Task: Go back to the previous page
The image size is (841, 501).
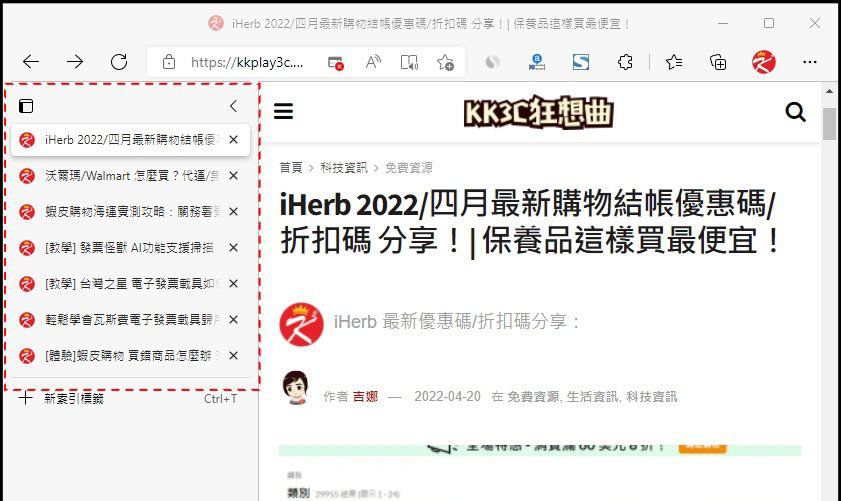Action: (31, 62)
